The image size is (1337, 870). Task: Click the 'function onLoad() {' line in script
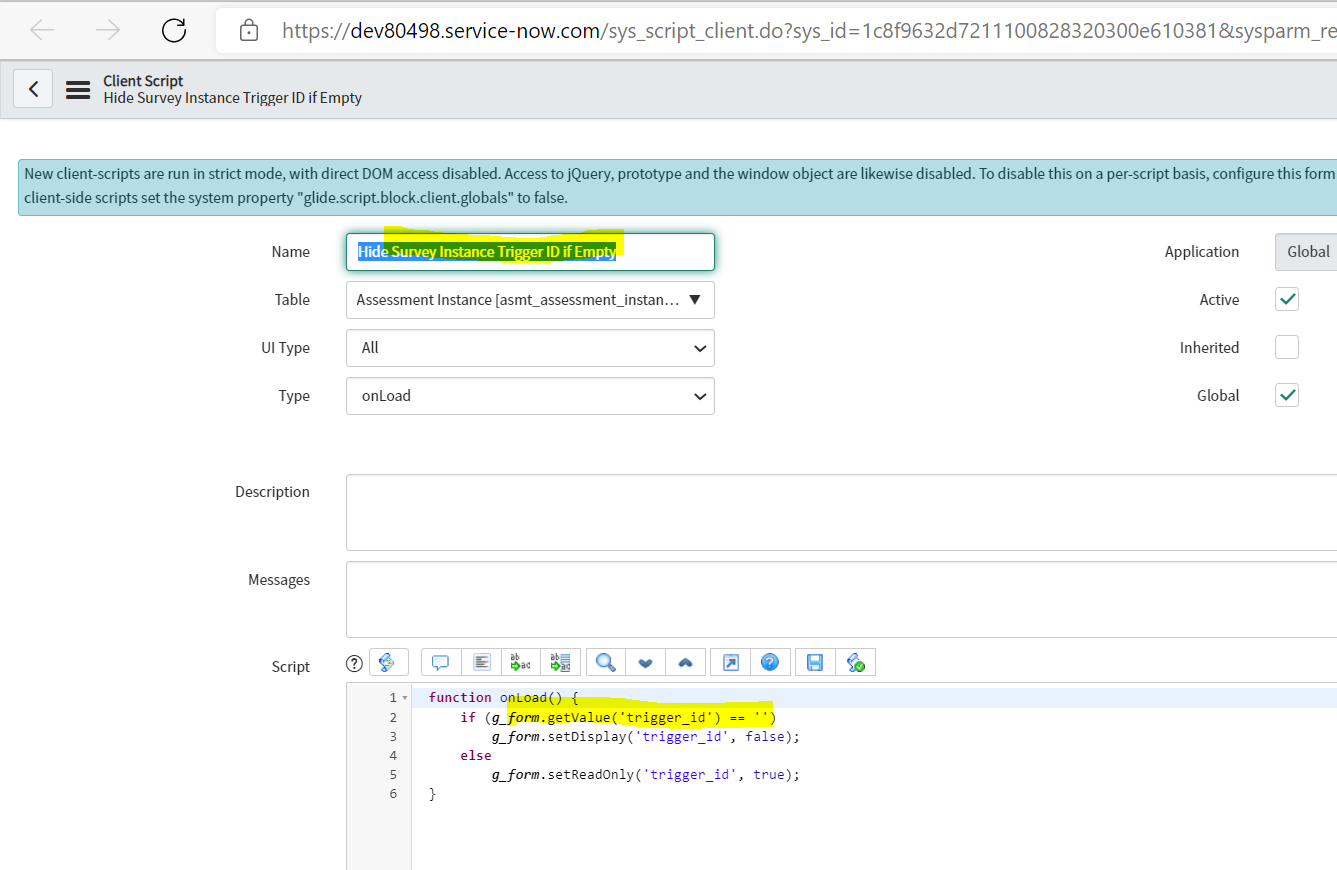coord(503,698)
